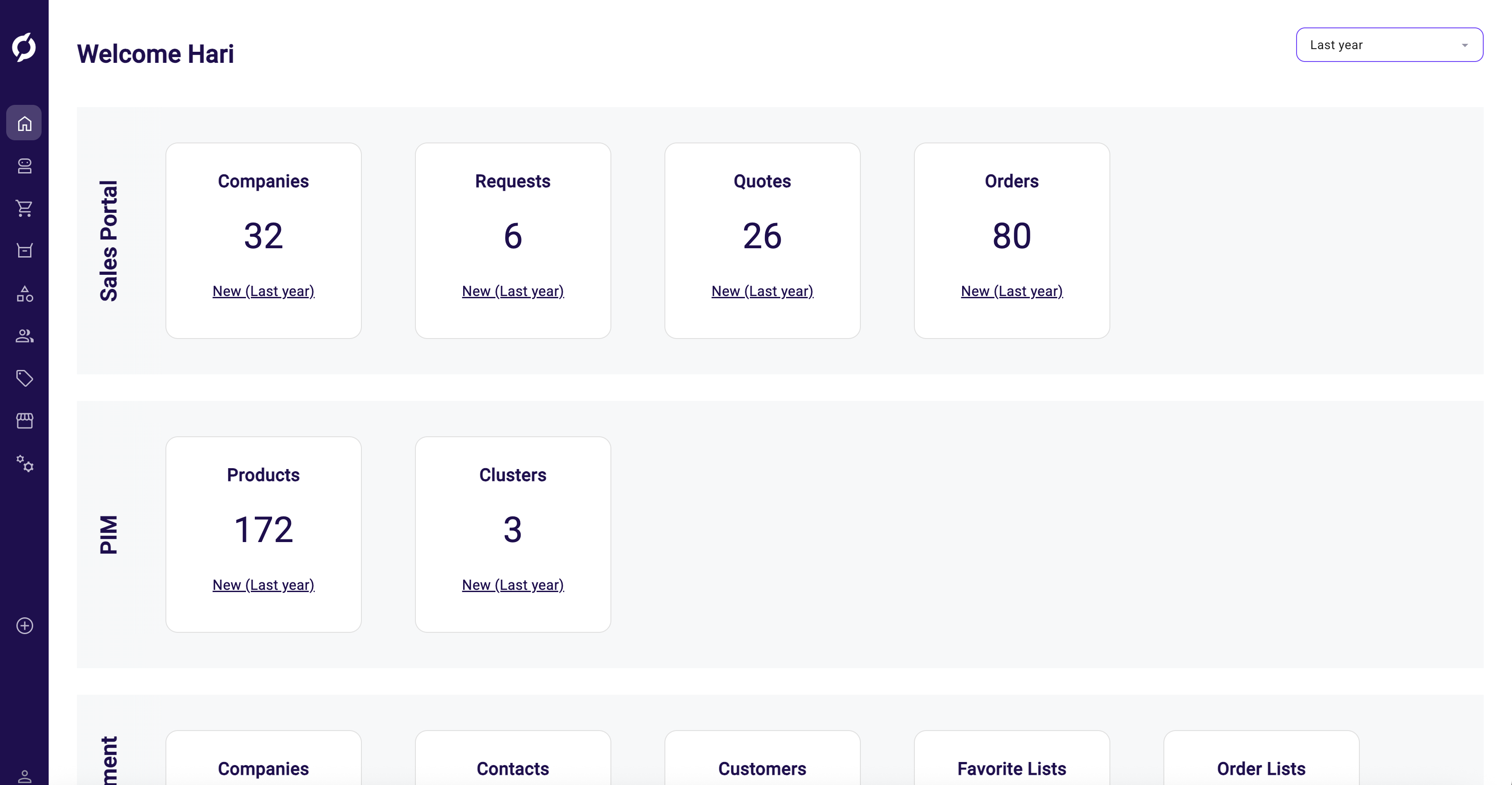
Task: Click the box archive sidebar icon
Action: (24, 251)
